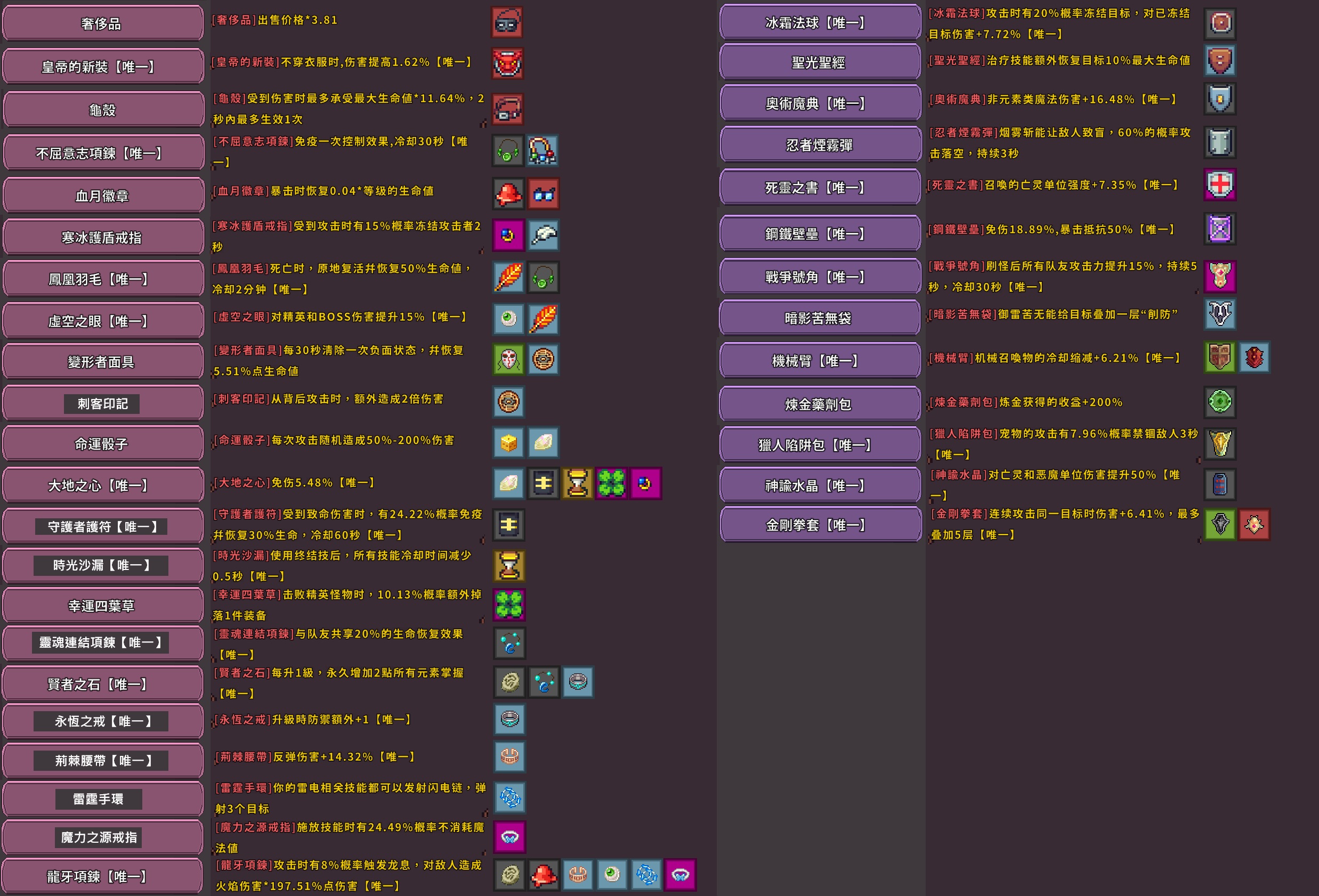Viewport: 1319px width, 896px height.
Task: Select the 奢侈品 button
Action: coord(103,23)
